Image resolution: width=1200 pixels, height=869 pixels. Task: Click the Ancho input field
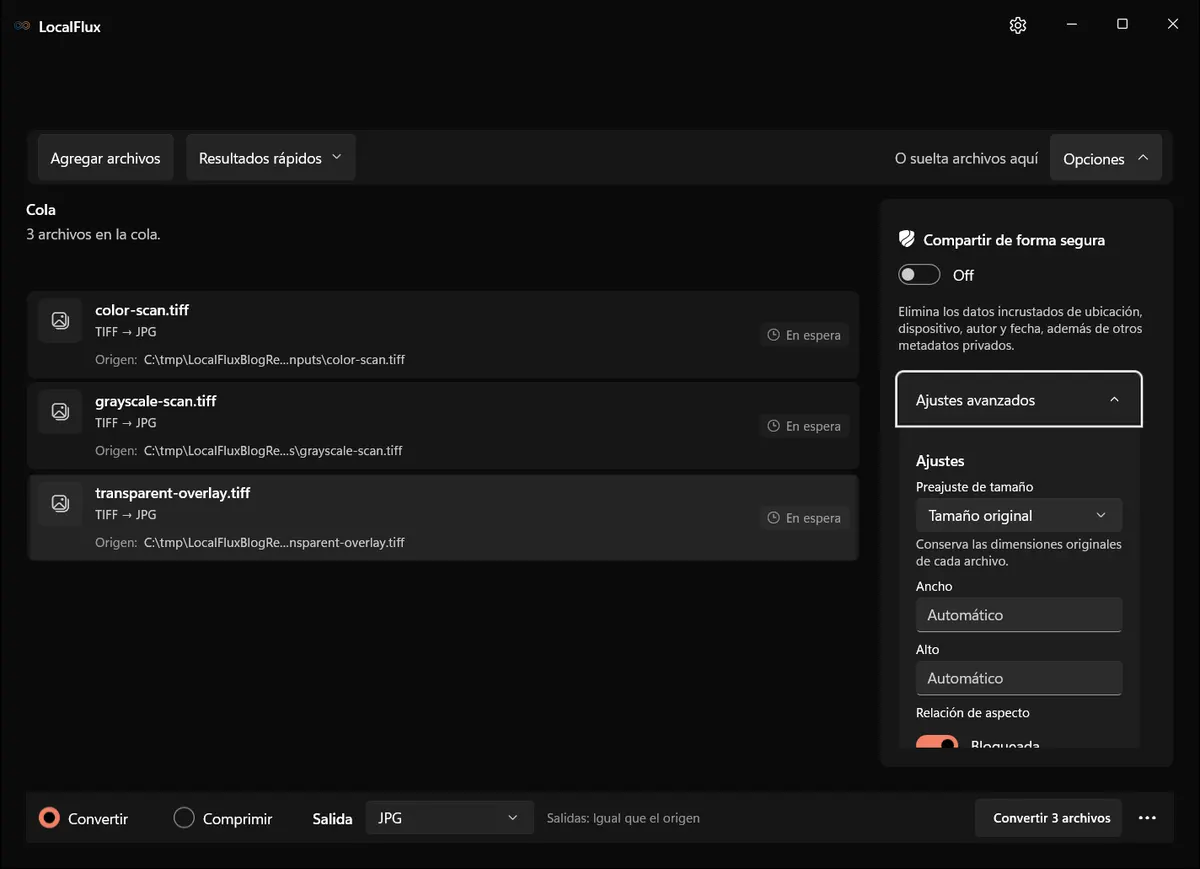pos(1019,615)
